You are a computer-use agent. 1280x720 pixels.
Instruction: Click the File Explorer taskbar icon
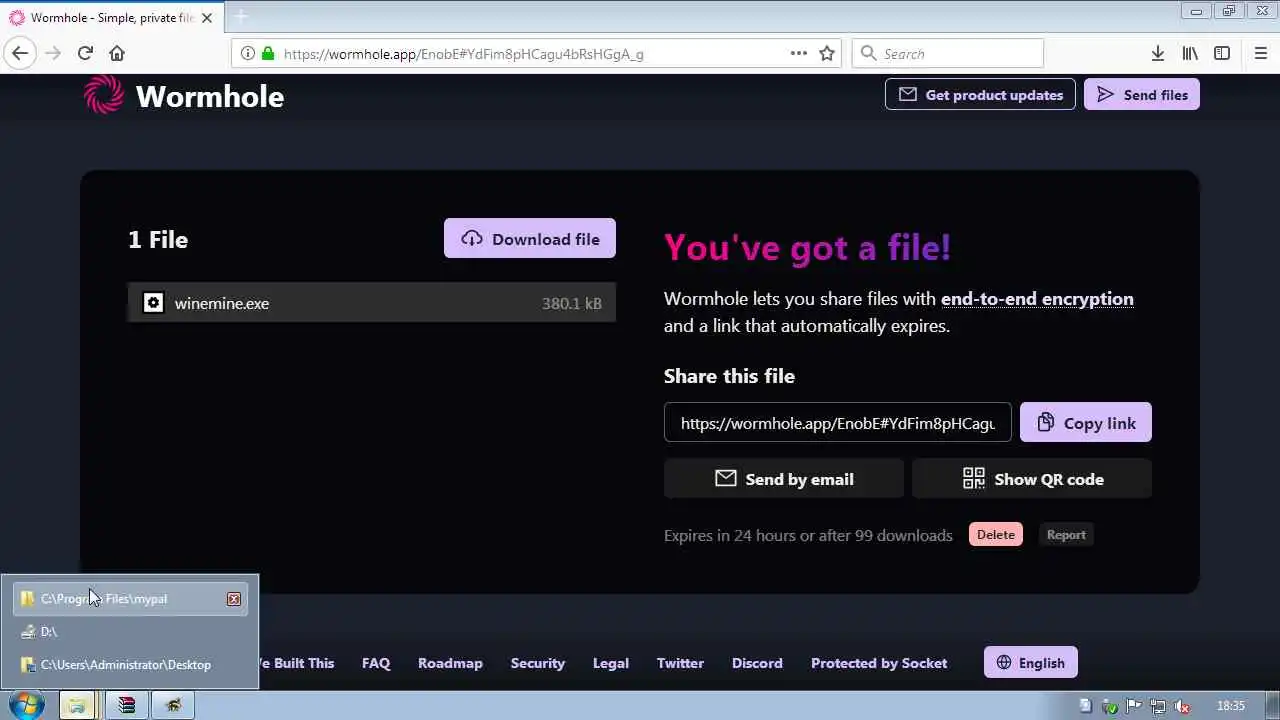click(x=77, y=705)
